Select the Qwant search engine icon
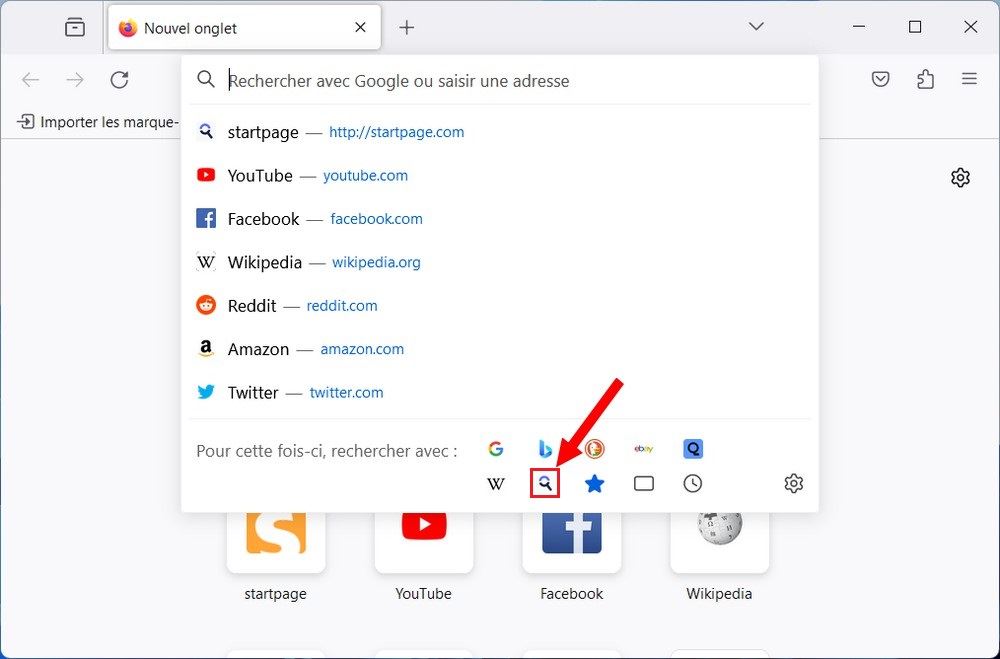The image size is (1000, 659). [692, 449]
